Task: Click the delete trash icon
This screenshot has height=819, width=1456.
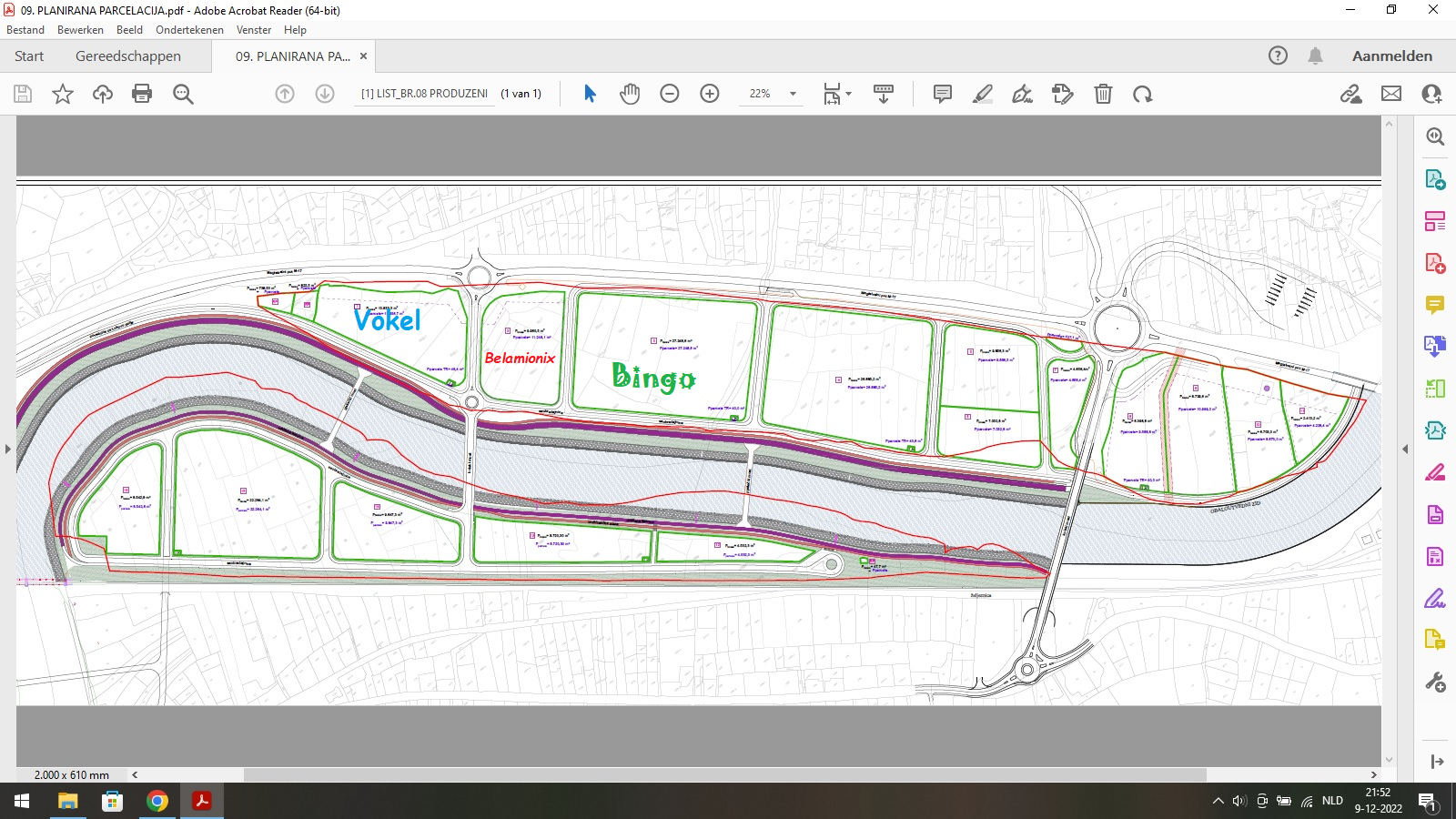Action: click(1103, 94)
